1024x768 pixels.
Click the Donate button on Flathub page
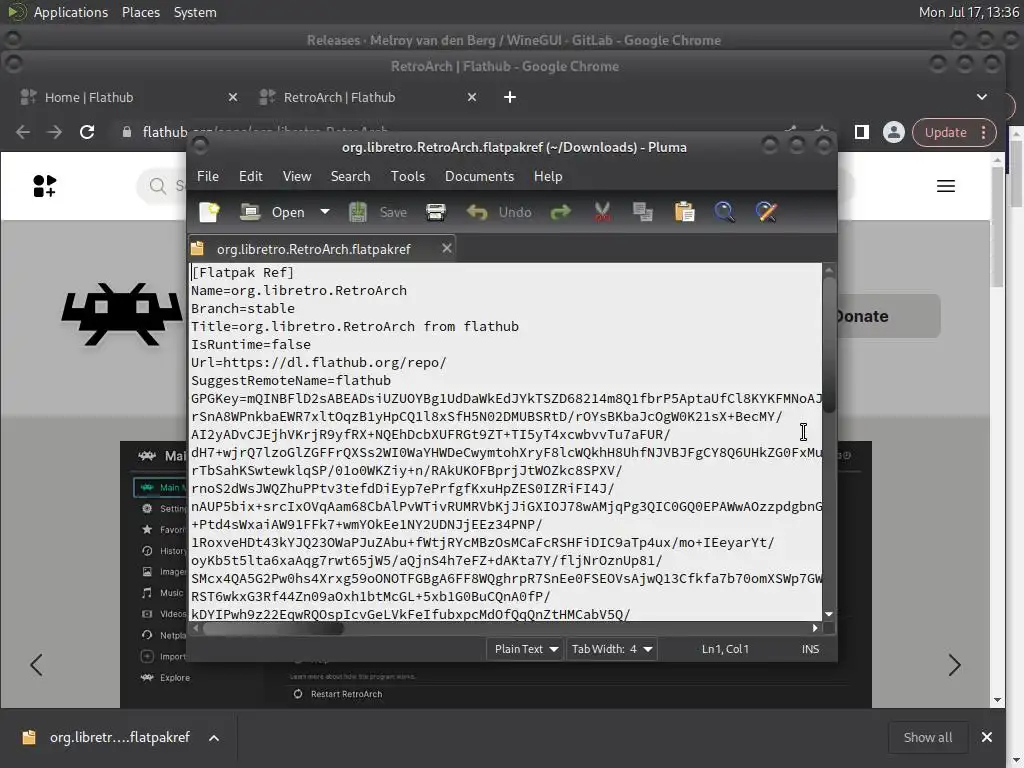click(888, 316)
